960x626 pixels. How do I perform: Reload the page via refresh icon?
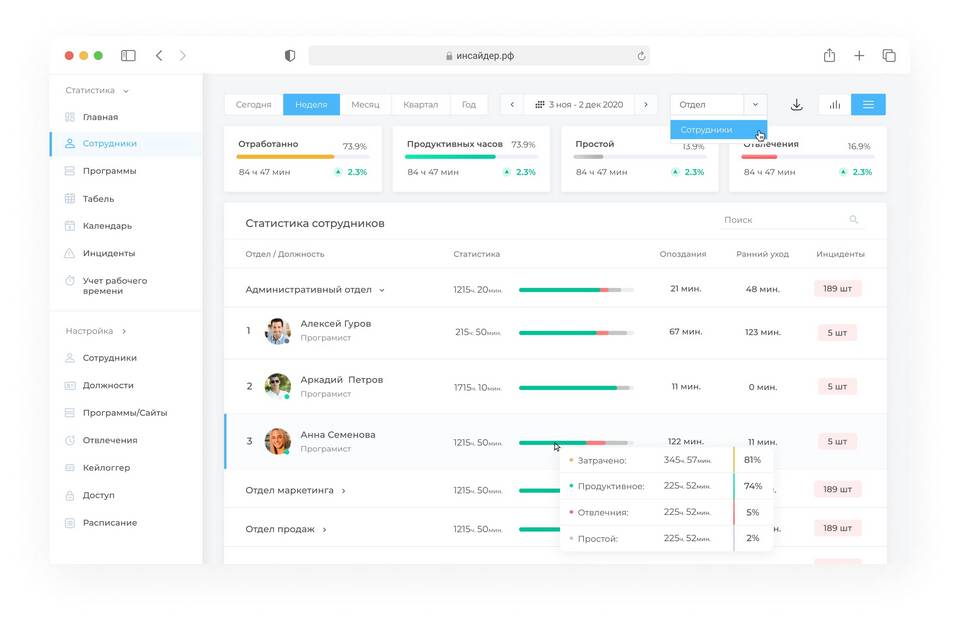641,56
